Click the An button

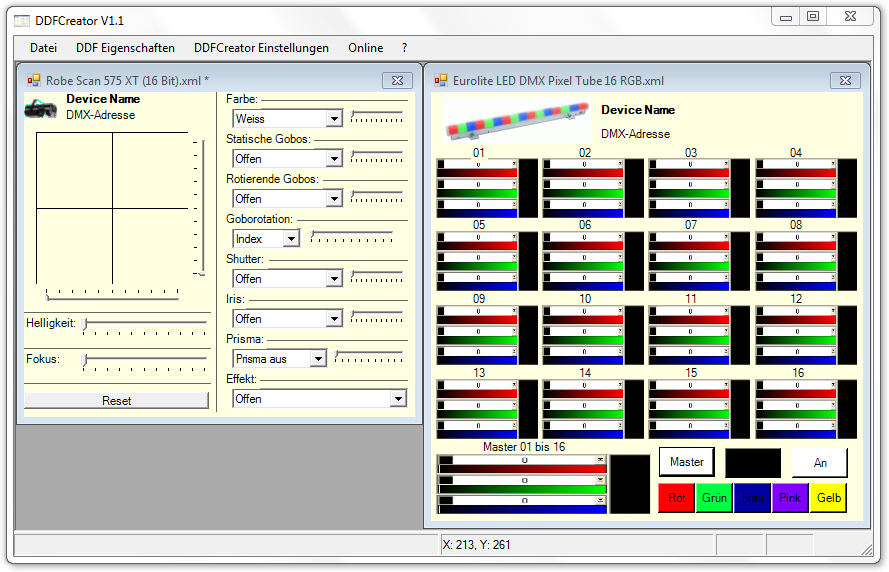point(820,463)
